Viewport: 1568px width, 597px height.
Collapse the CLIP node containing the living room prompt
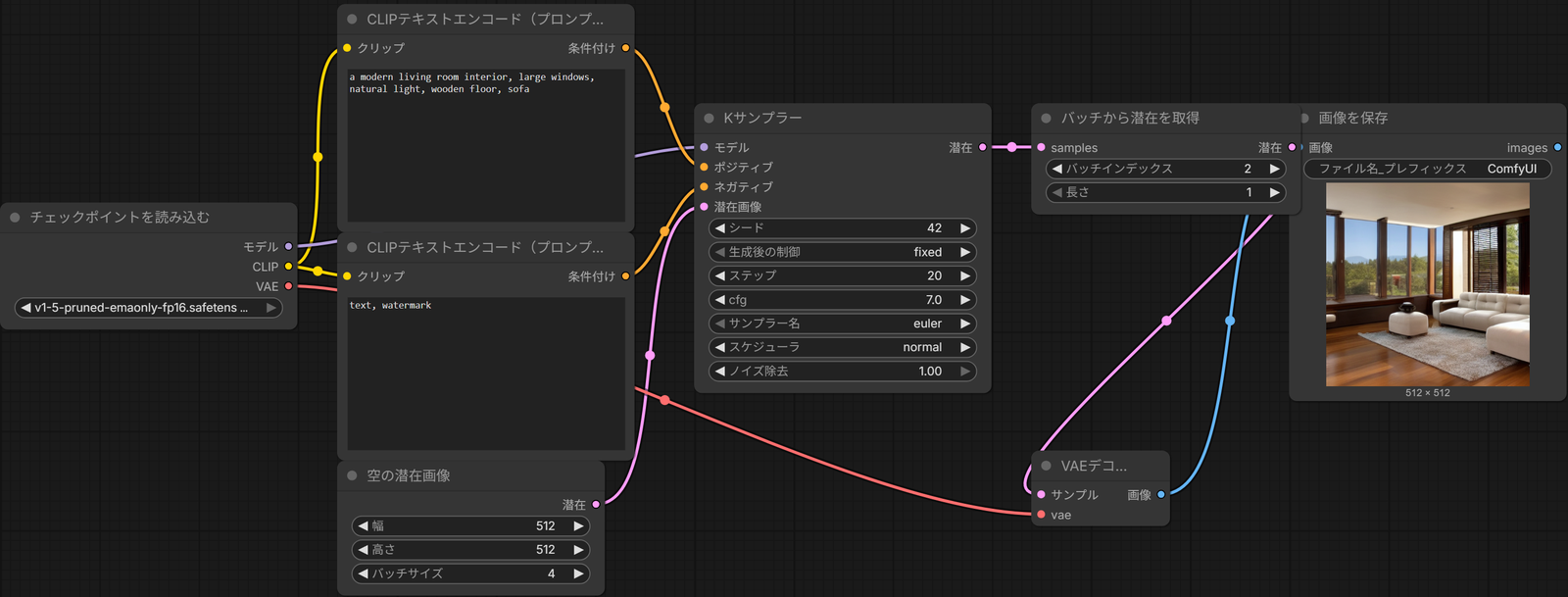pyautogui.click(x=352, y=19)
